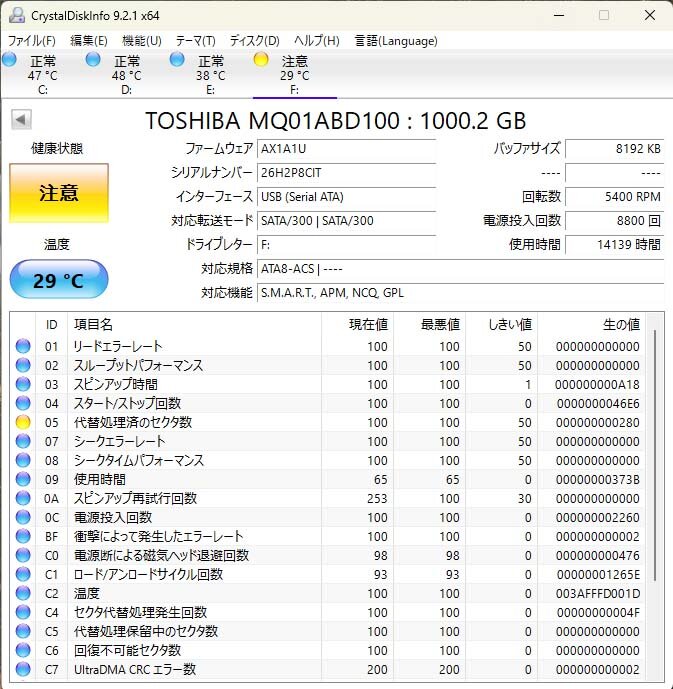Click the buffer size field 8192 KB
This screenshot has height=689, width=673.
click(x=614, y=149)
